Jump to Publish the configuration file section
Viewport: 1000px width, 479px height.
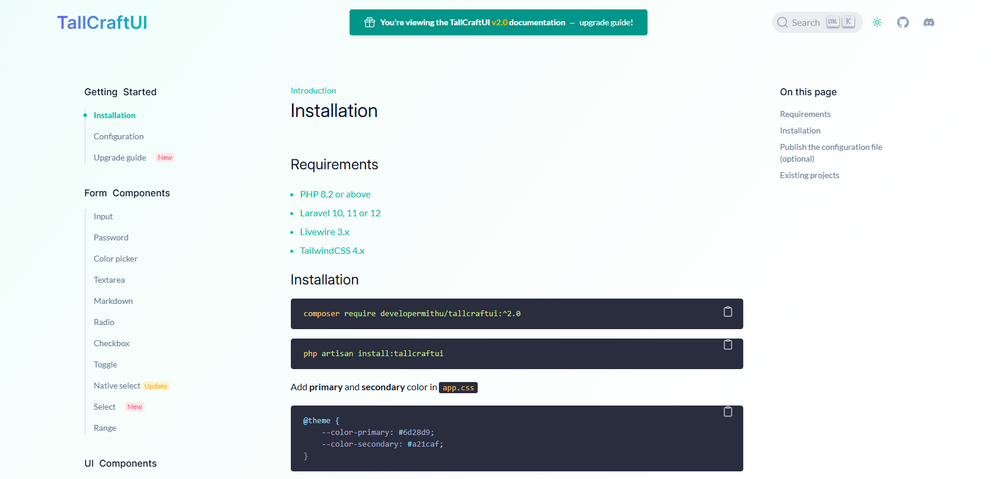tap(830, 147)
